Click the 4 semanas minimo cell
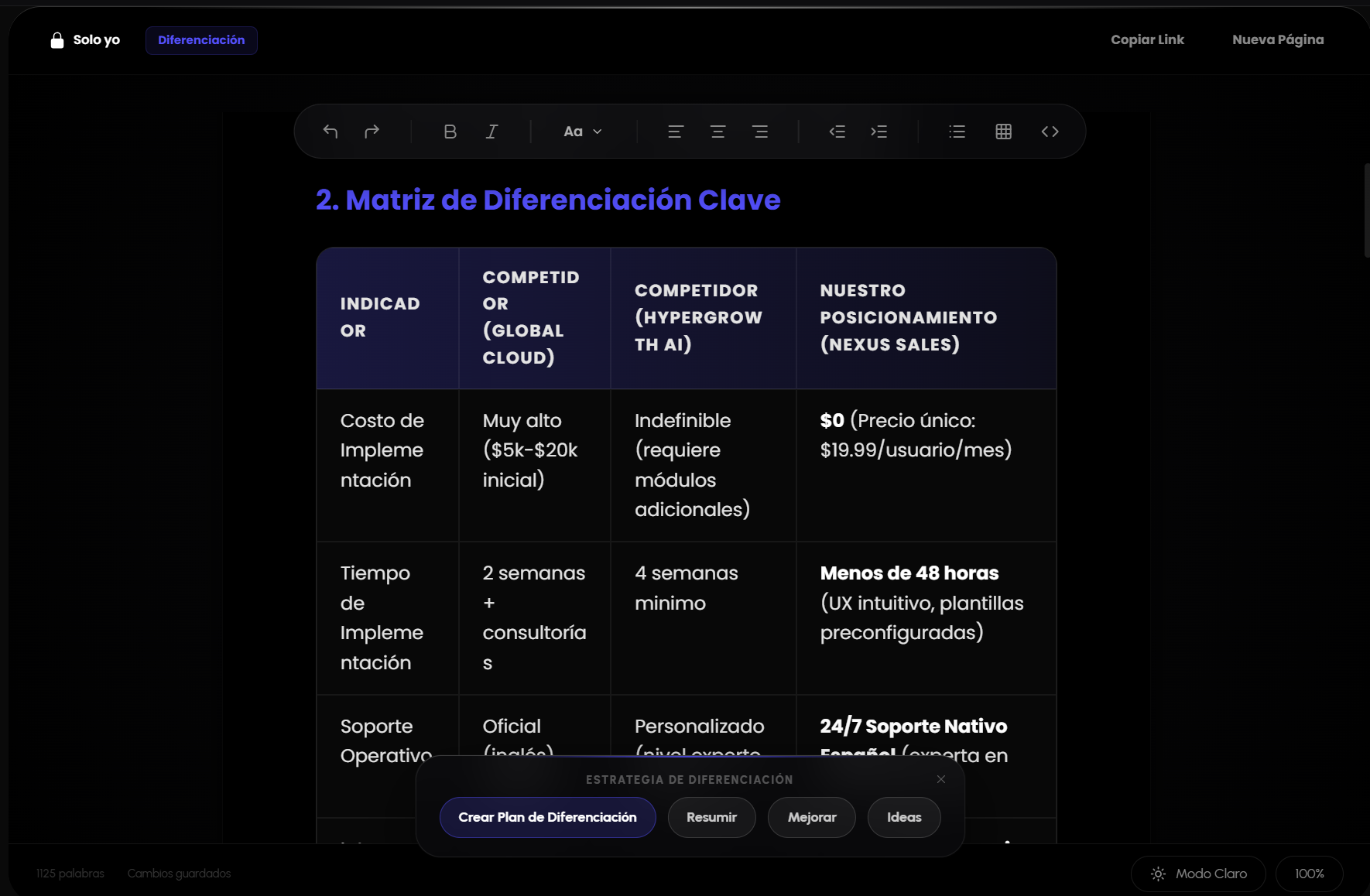The height and width of the screenshot is (896, 1370). tap(704, 618)
